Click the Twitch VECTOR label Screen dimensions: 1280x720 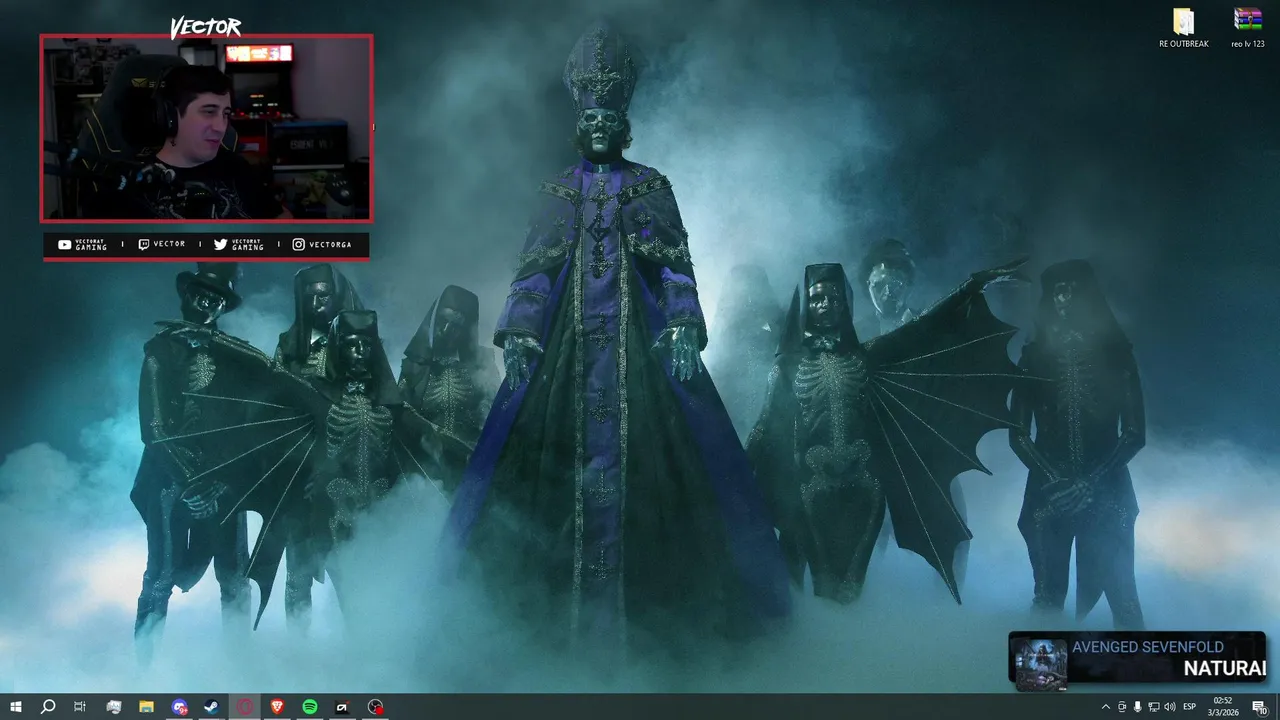[169, 244]
